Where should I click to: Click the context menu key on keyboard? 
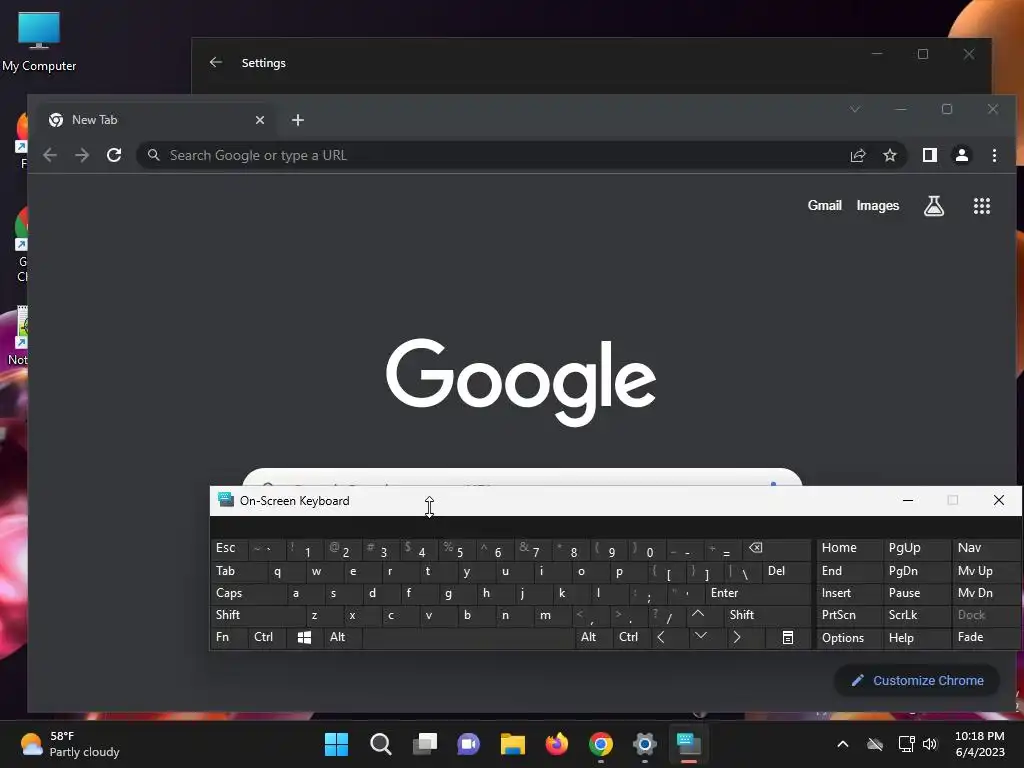(788, 637)
